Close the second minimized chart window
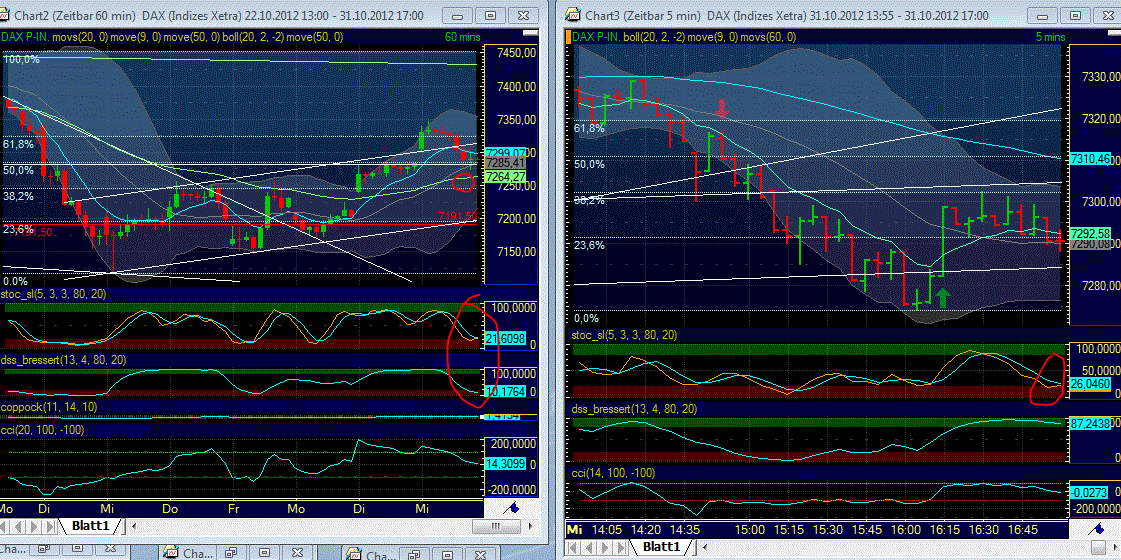This screenshot has width=1121, height=560. coord(297,552)
